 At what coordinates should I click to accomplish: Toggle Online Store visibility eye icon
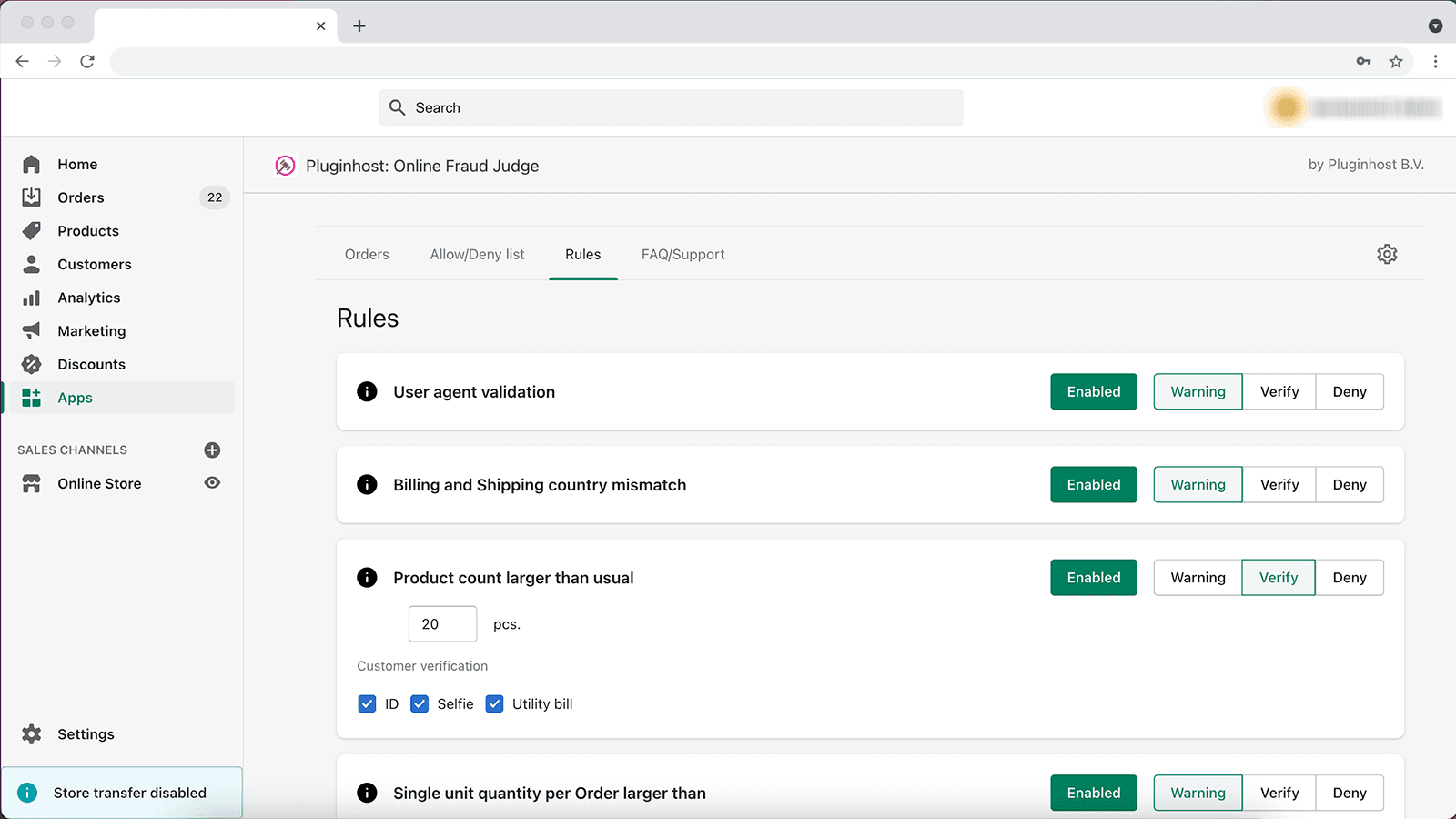212,483
